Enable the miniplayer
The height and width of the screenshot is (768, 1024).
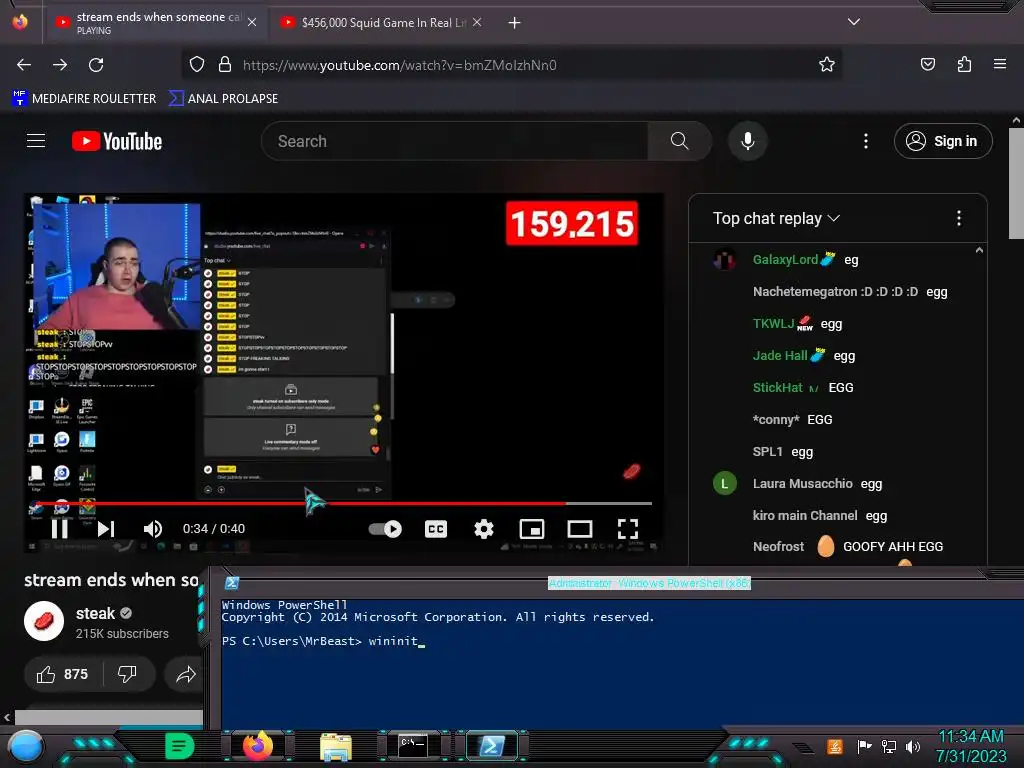(532, 529)
